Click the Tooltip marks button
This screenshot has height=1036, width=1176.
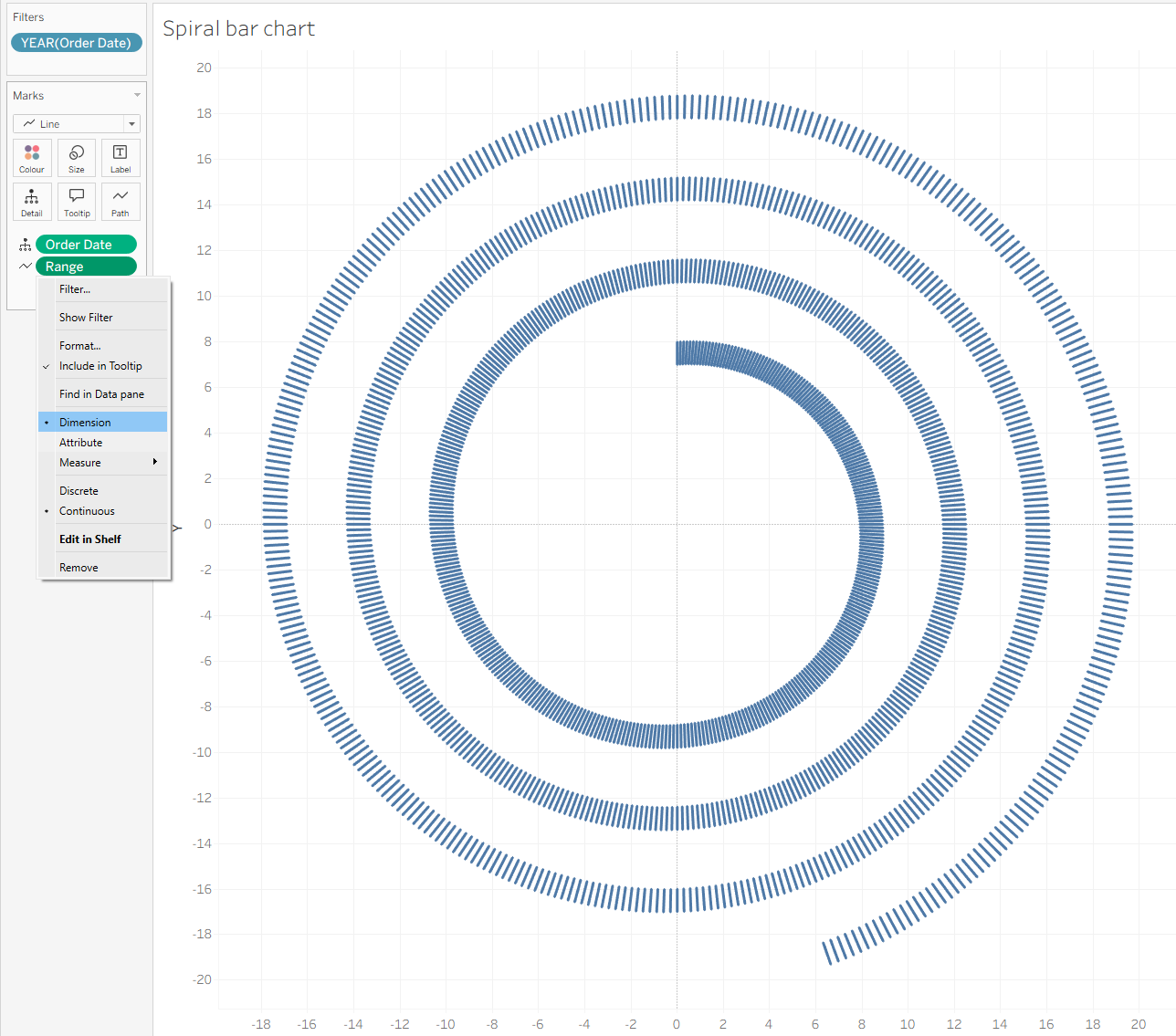(x=77, y=201)
